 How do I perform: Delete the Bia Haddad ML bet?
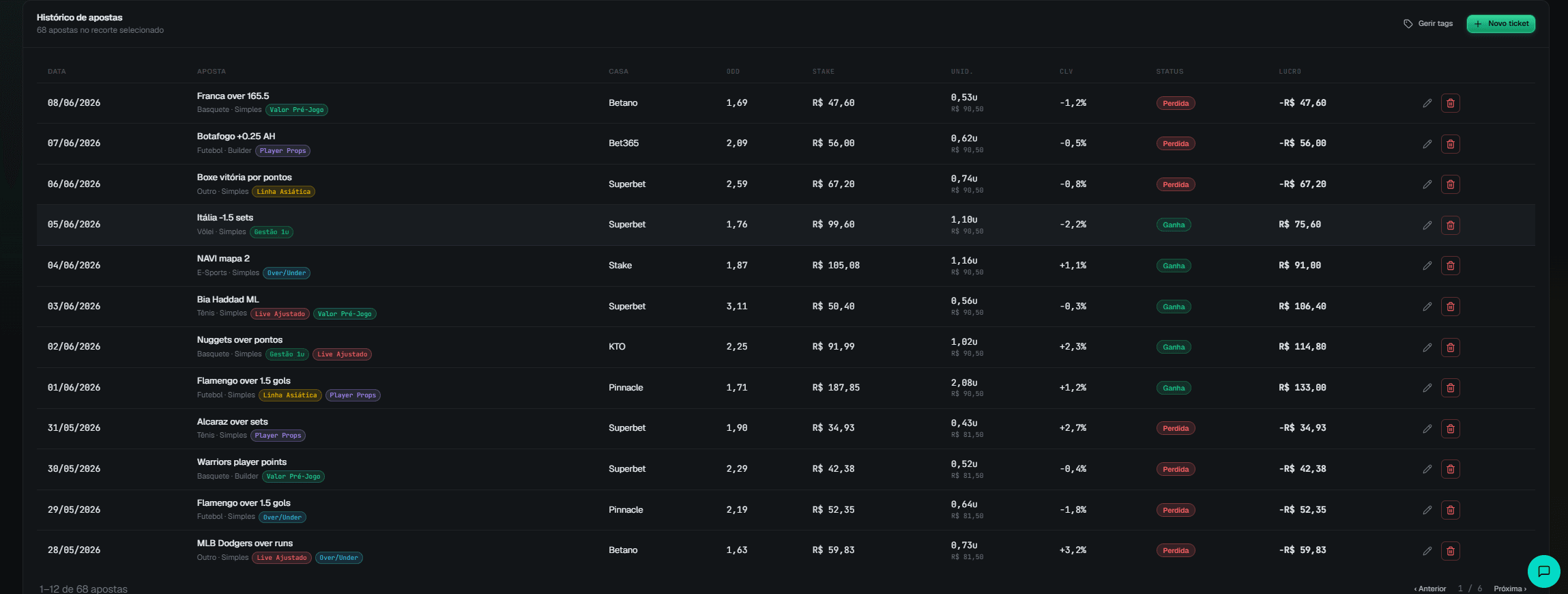point(1450,307)
